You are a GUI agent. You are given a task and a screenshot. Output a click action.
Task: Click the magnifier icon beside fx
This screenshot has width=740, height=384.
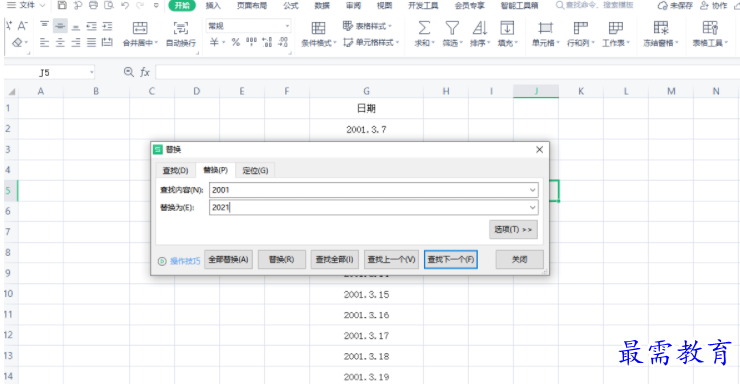(x=128, y=72)
